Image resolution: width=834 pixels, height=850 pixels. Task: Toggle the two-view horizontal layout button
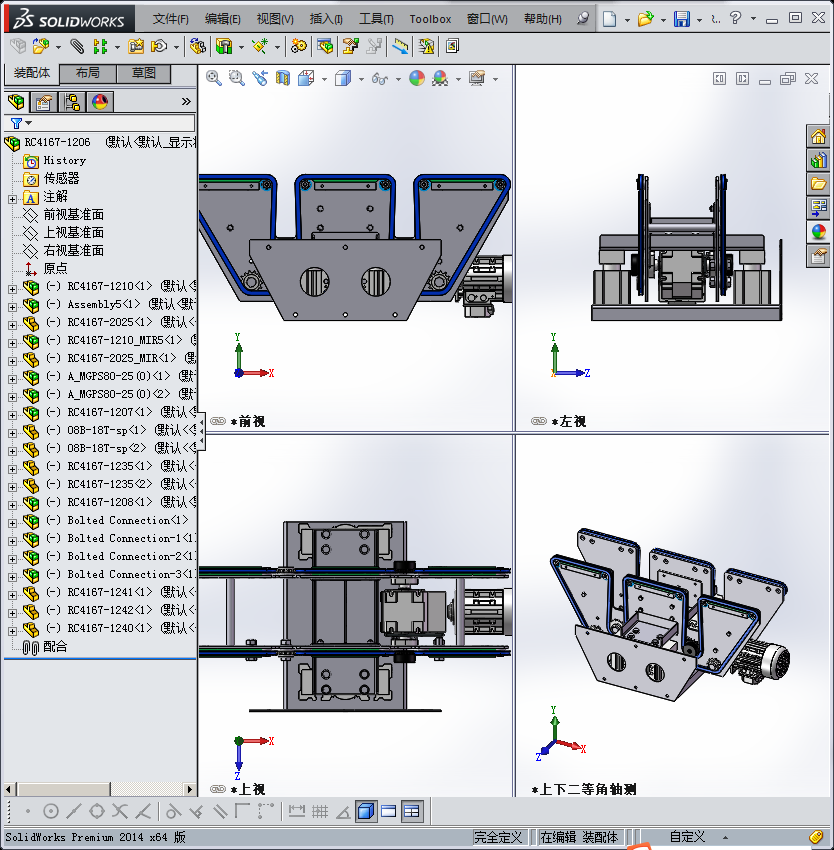click(389, 812)
